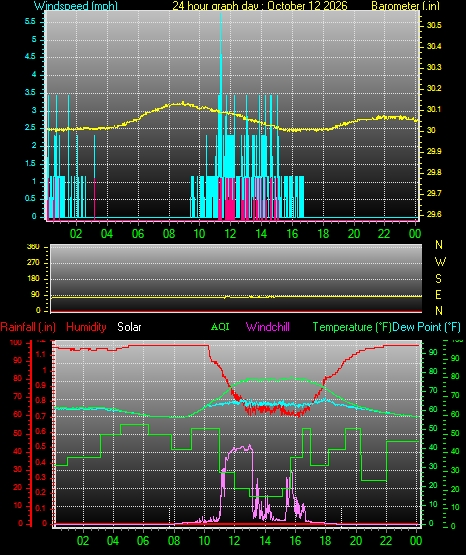This screenshot has height=555, width=466.
Task: Click the S compass direction label
Action: (438, 279)
